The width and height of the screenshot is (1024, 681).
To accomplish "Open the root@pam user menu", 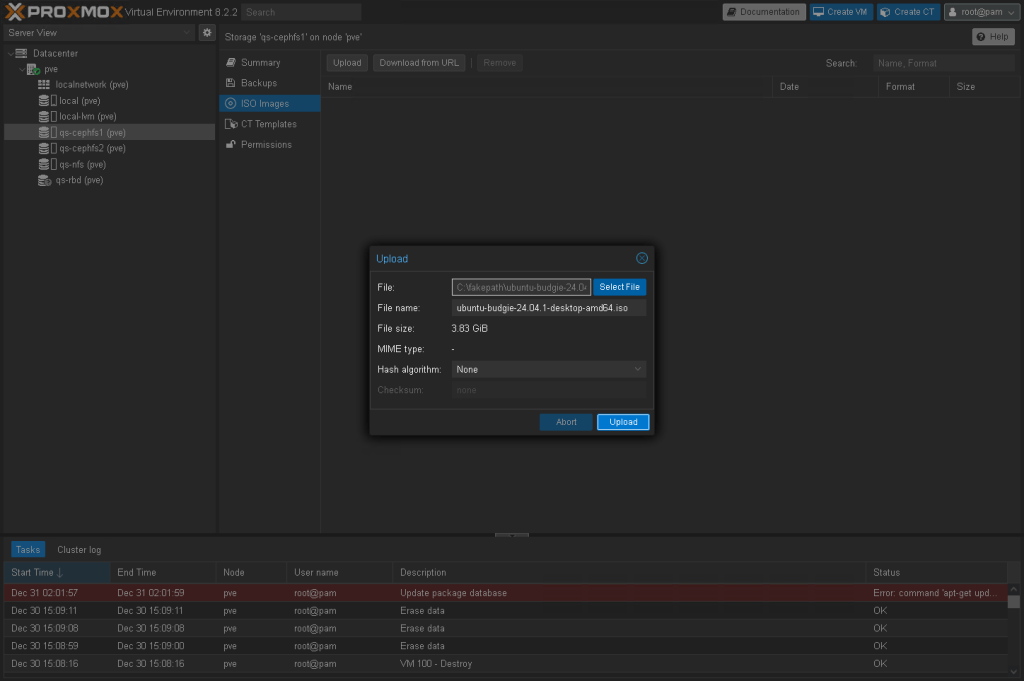I will [x=981, y=12].
